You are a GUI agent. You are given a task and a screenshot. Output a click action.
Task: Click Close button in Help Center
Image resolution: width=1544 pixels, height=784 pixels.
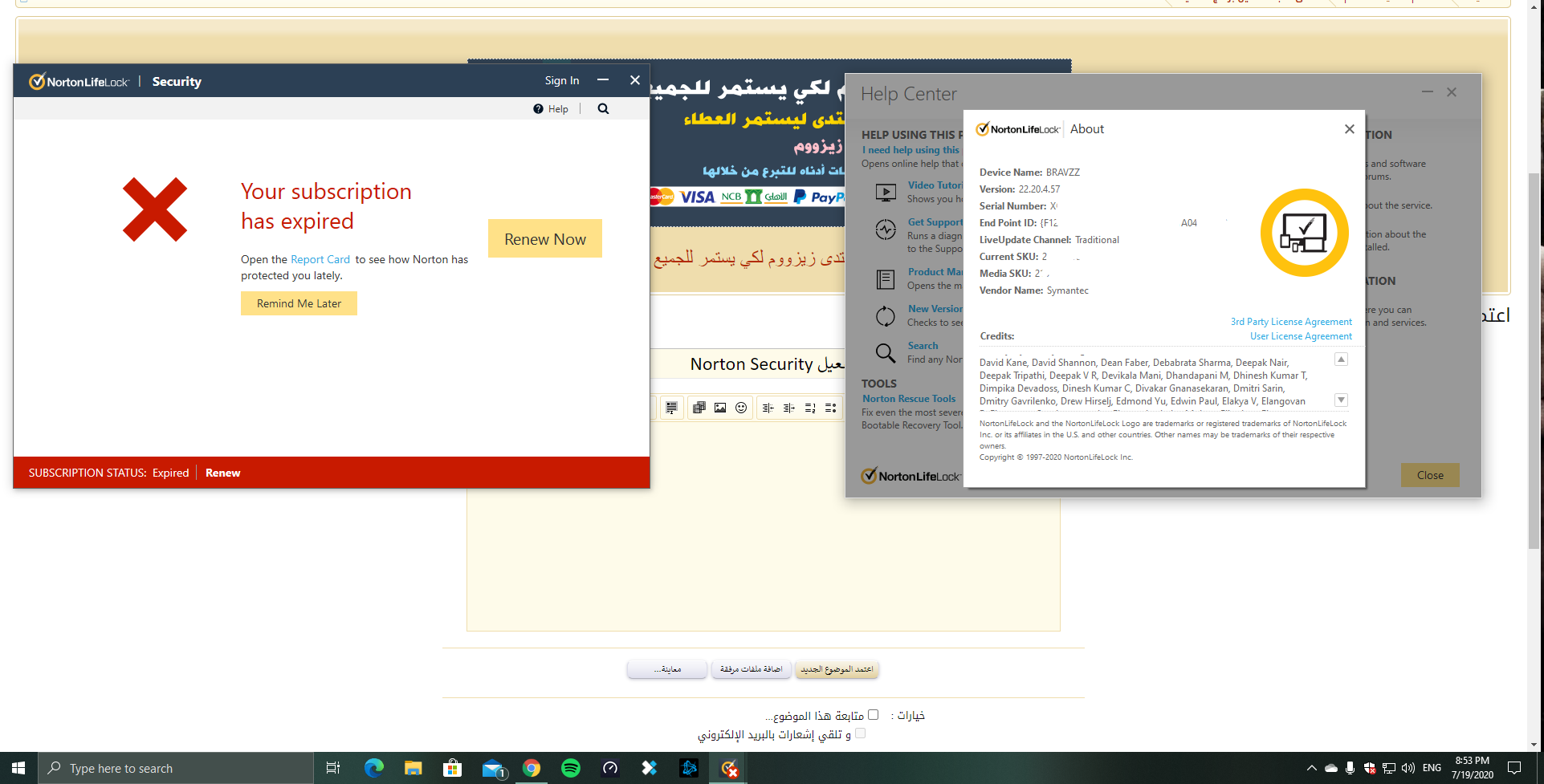click(1430, 475)
